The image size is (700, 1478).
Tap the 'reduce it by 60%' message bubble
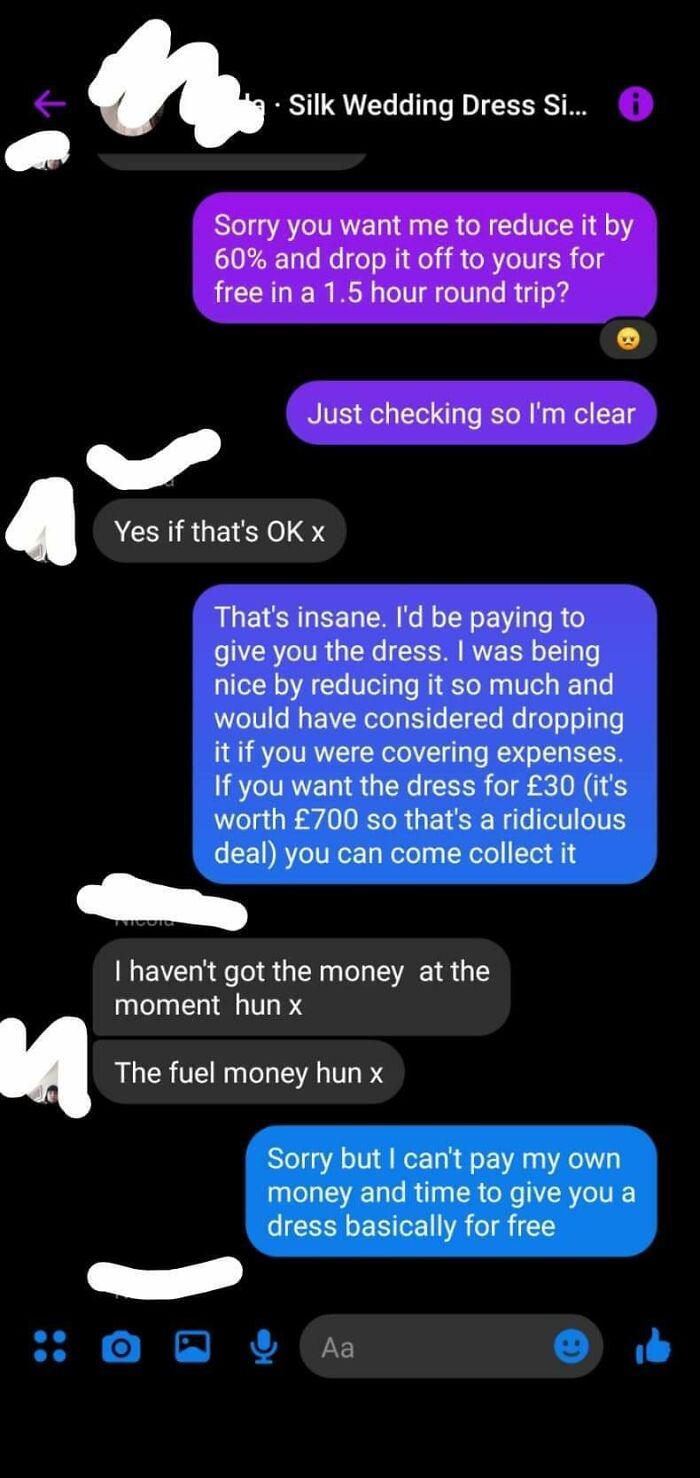425,258
